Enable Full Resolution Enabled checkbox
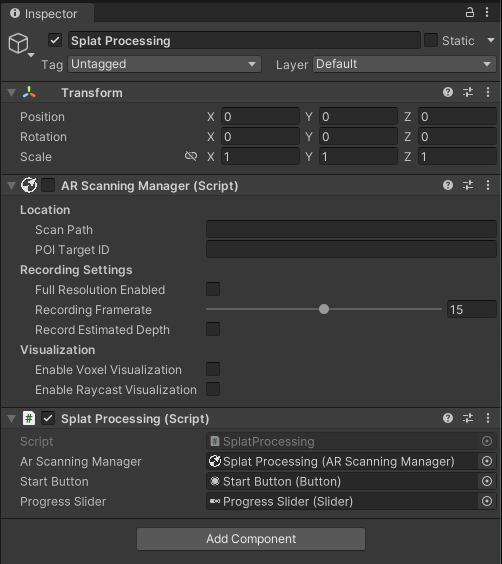502x564 pixels. (x=213, y=289)
